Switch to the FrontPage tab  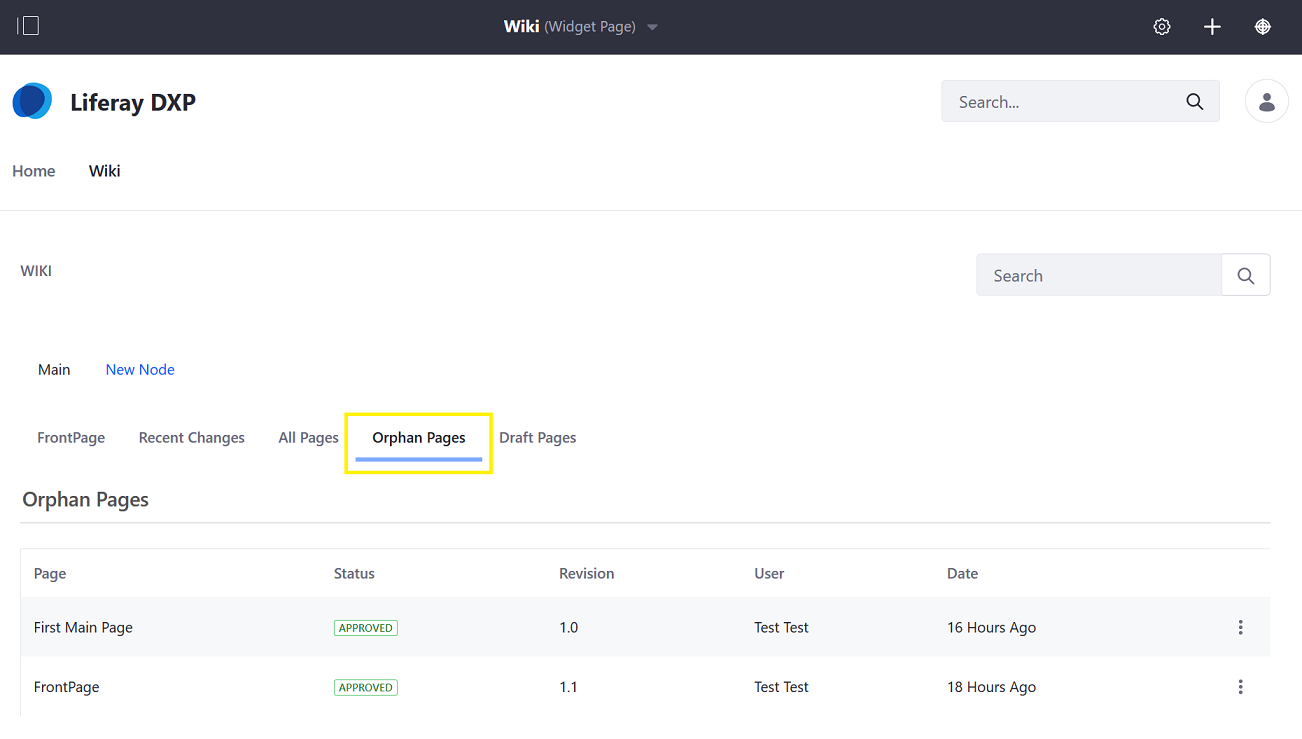pos(71,438)
